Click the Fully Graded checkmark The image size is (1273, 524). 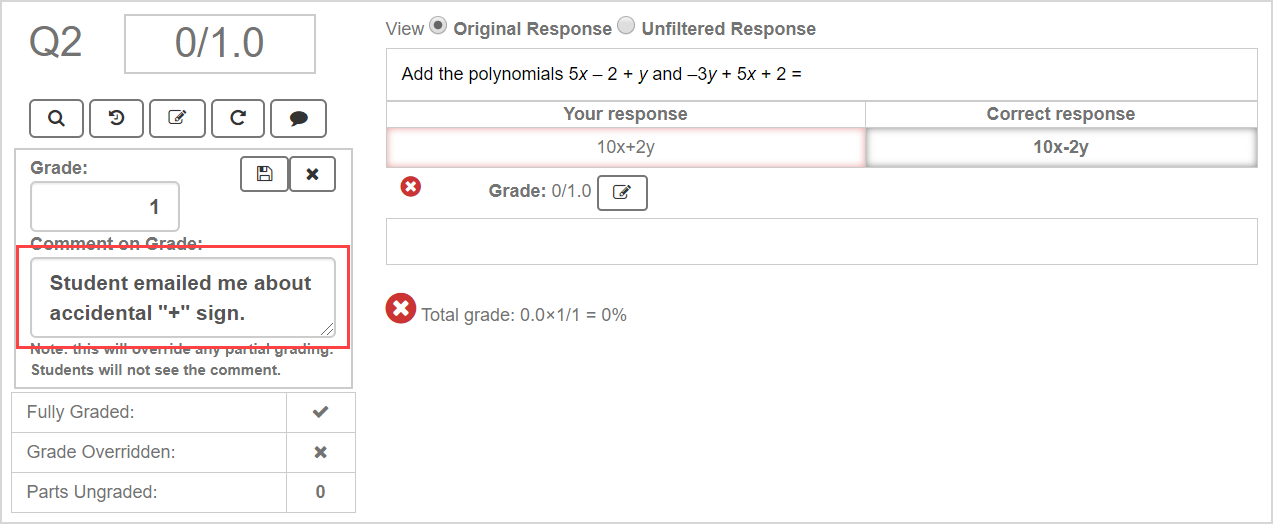[x=320, y=412]
